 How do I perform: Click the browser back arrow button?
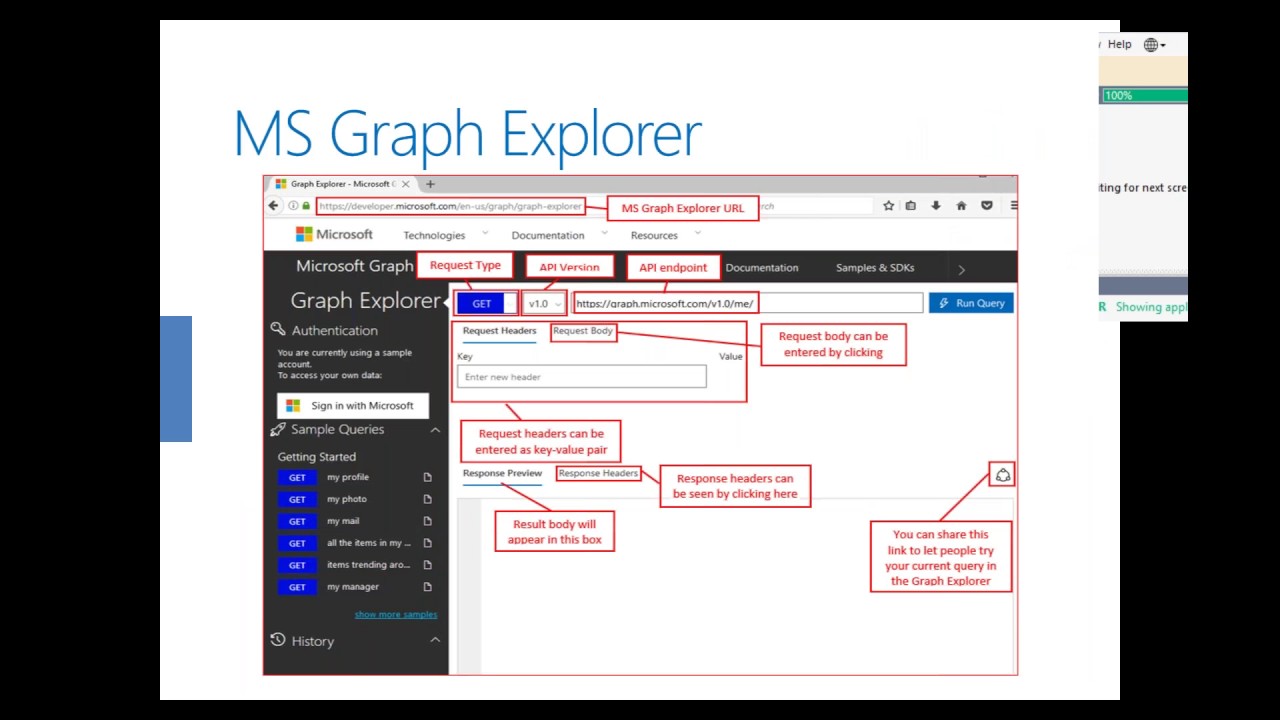click(x=274, y=206)
